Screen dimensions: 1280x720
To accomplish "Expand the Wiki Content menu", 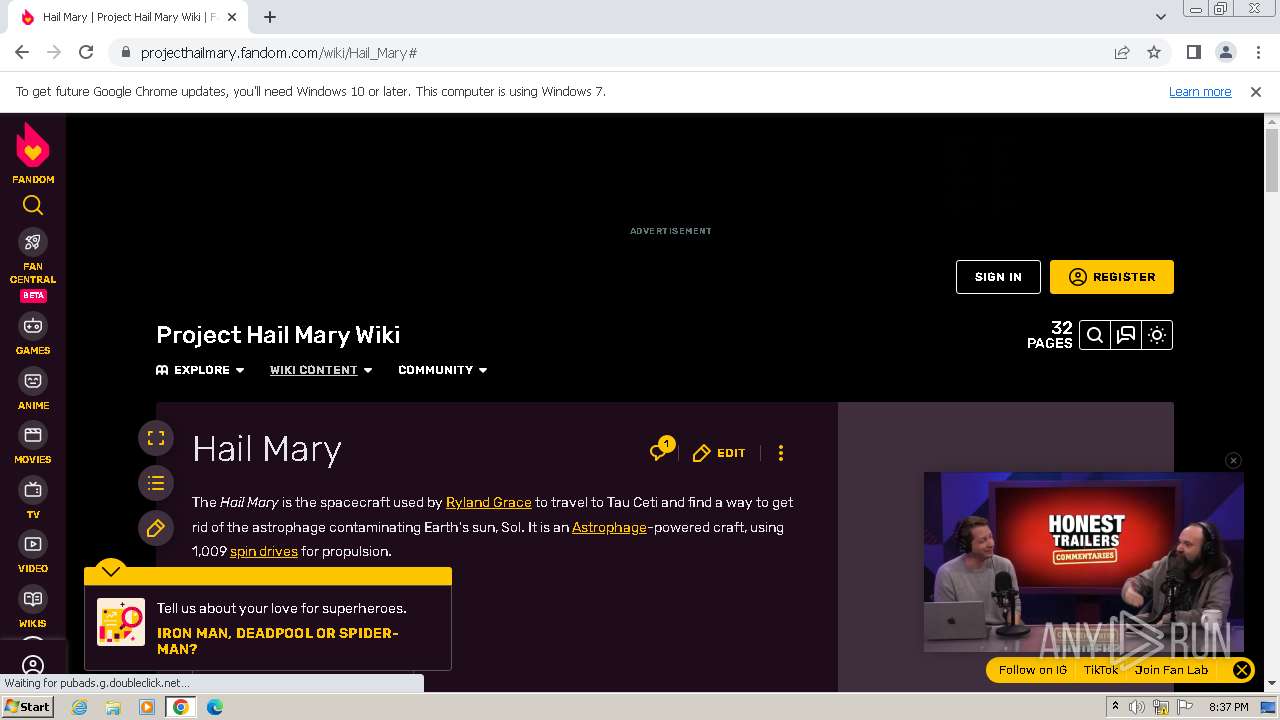I will 321,370.
